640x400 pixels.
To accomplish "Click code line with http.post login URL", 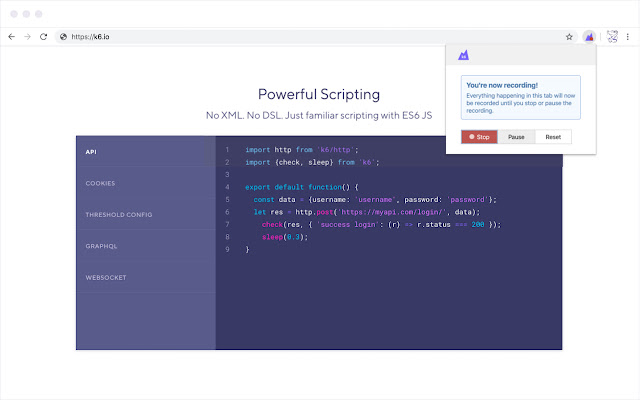I will pos(367,212).
